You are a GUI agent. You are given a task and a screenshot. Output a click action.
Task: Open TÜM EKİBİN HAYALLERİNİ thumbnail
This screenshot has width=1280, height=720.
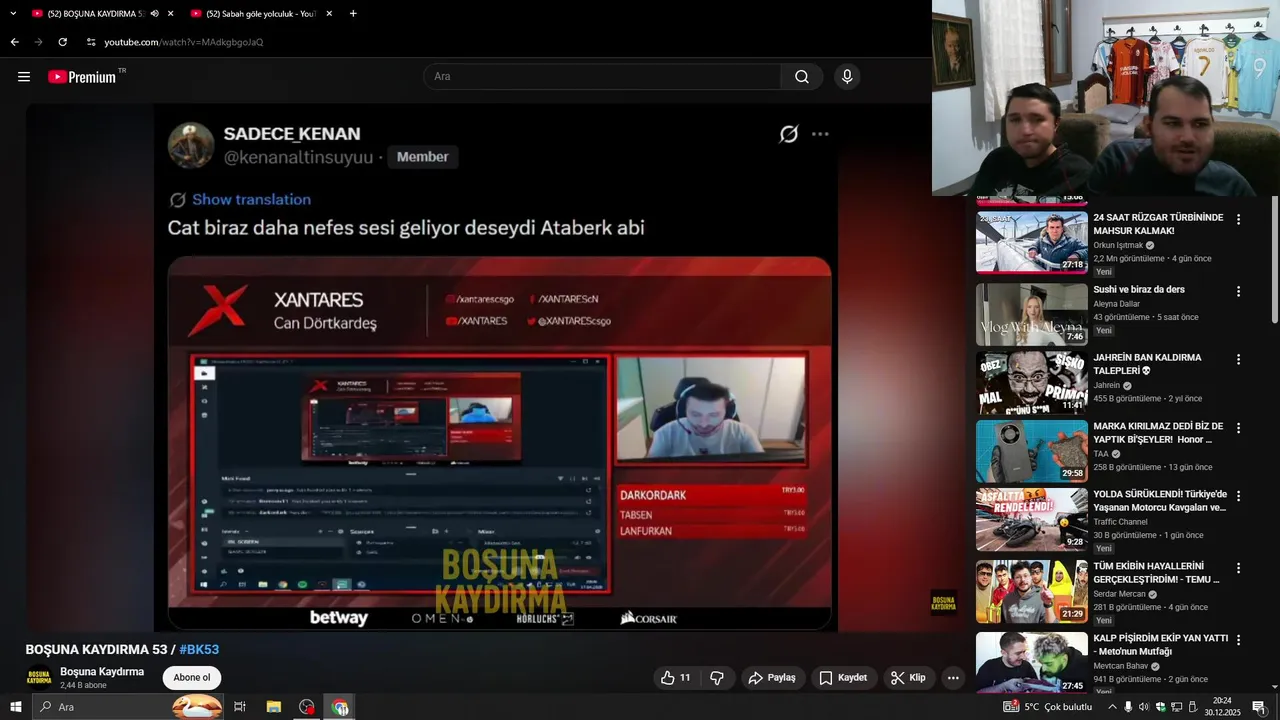click(1032, 591)
